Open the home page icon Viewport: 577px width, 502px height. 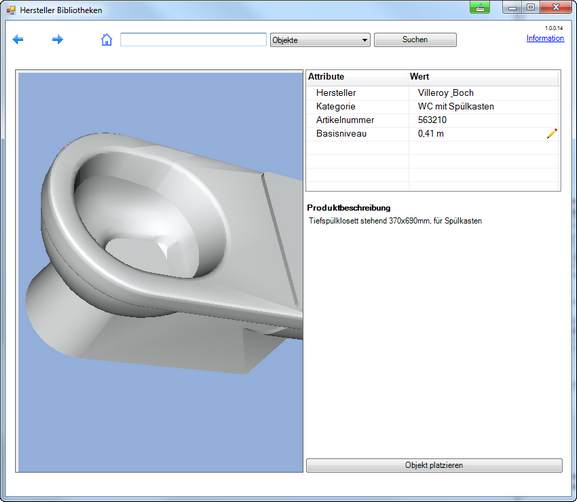(x=106, y=39)
